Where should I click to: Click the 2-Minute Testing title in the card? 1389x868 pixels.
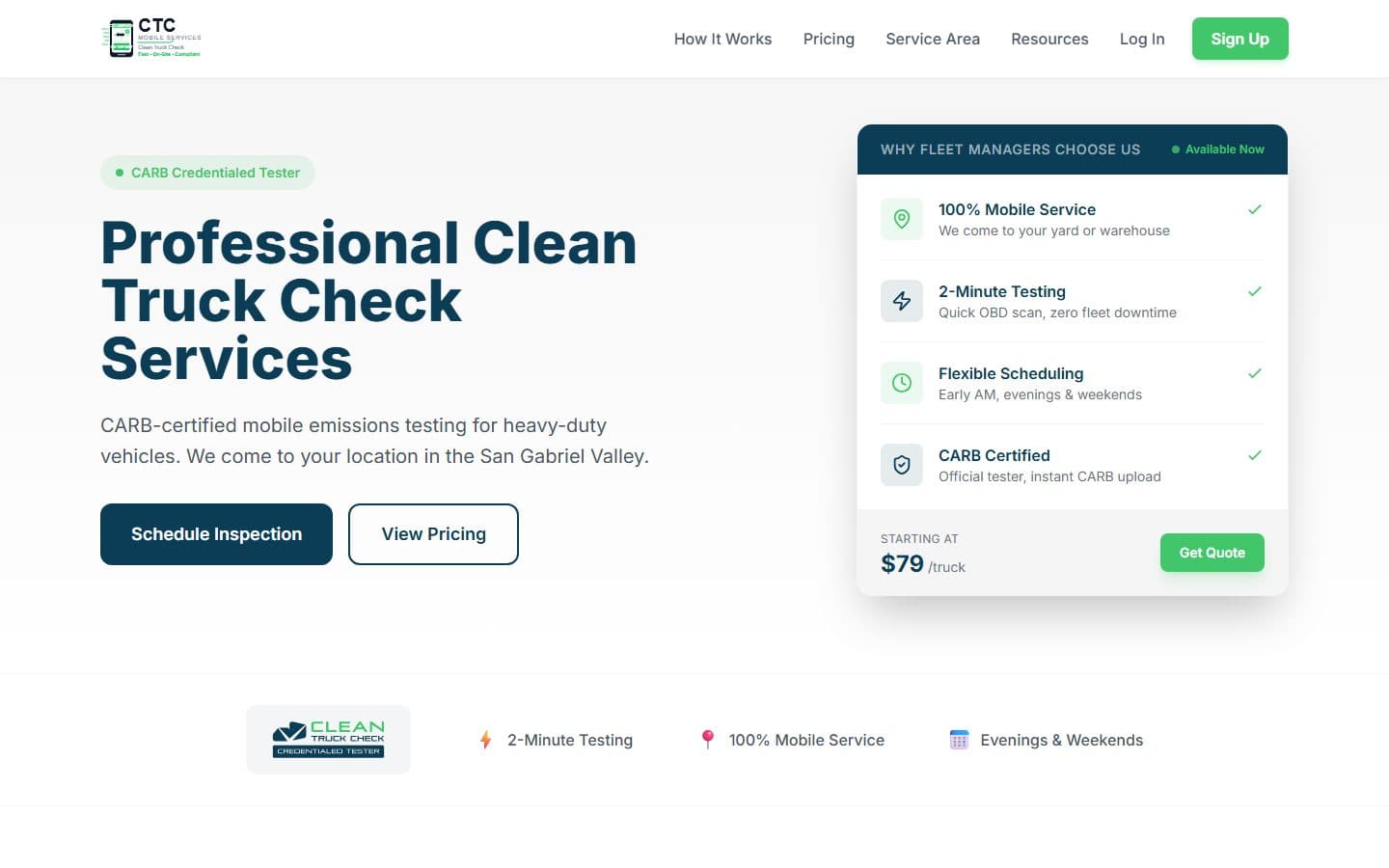(1002, 291)
